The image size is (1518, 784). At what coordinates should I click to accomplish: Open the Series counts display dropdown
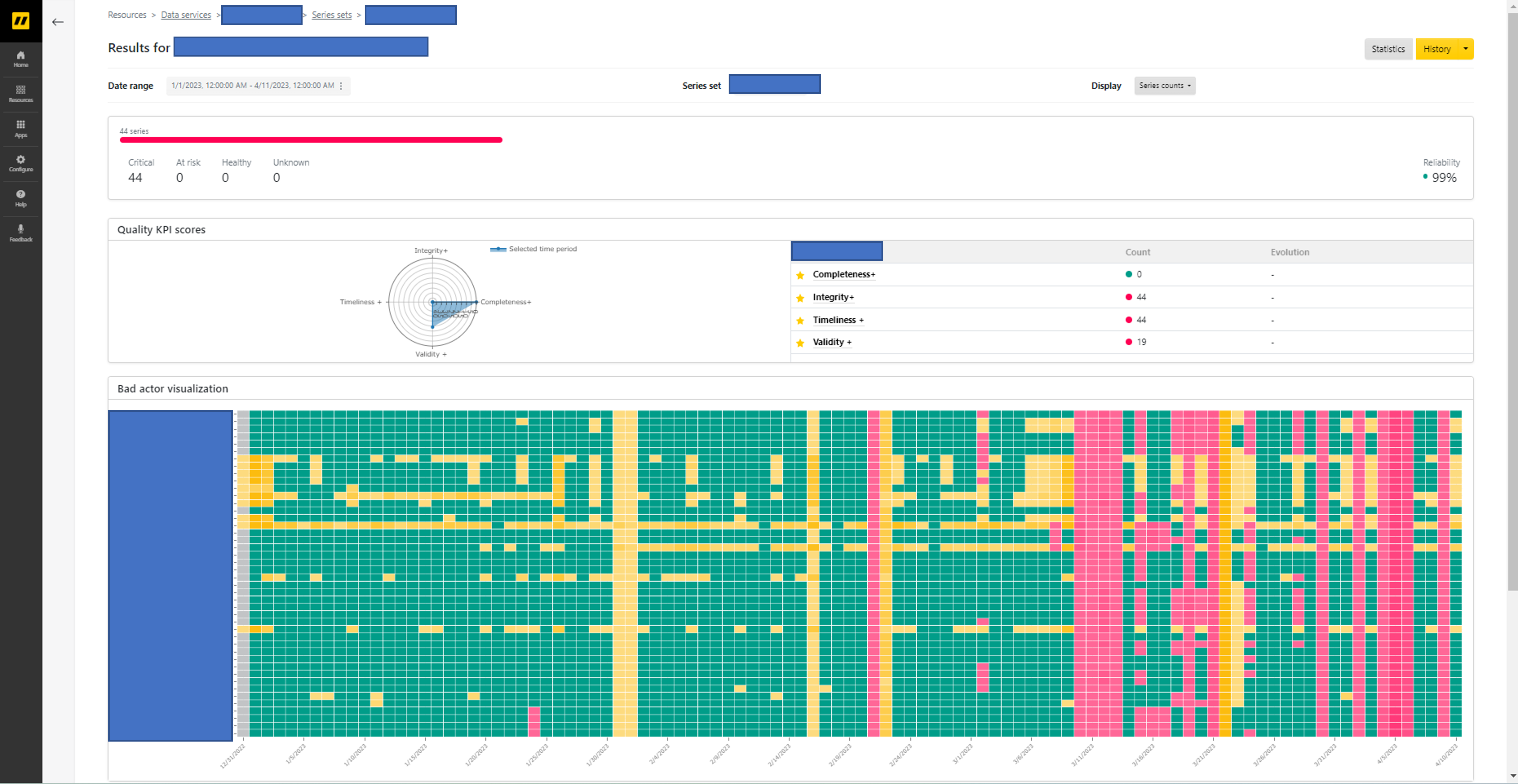pyautogui.click(x=1164, y=86)
